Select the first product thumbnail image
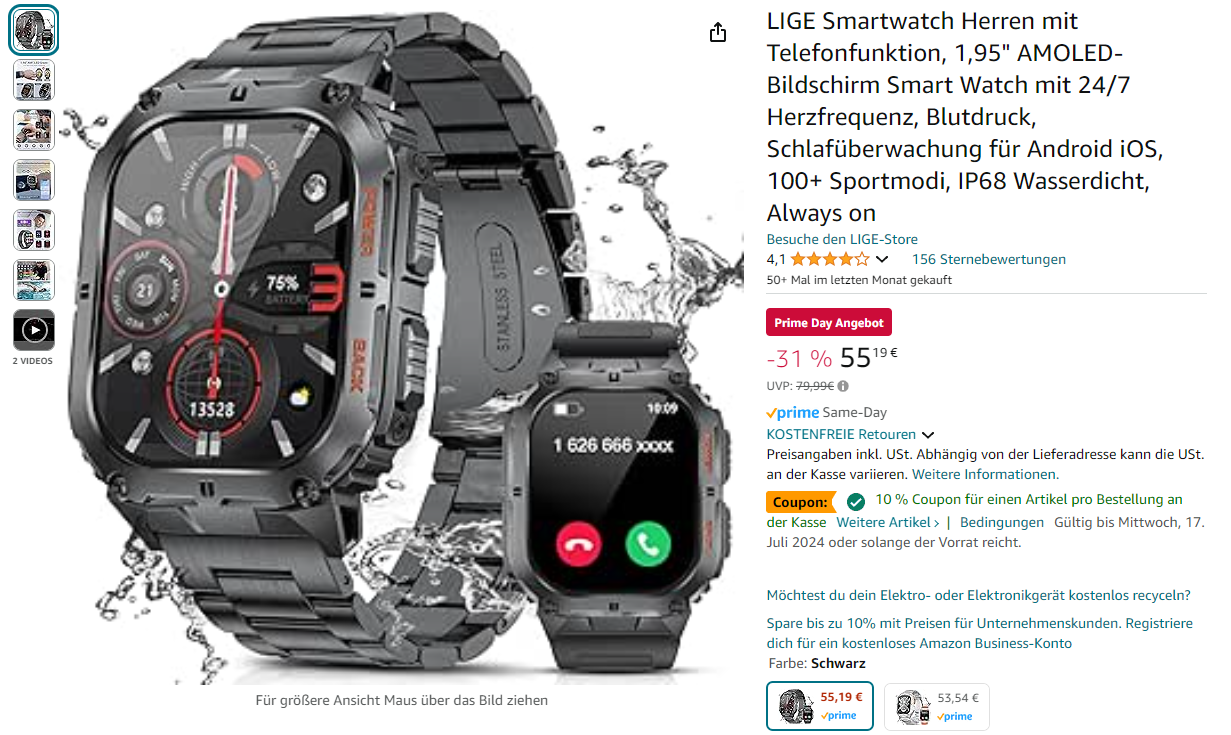Image resolution: width=1231 pixels, height=735 pixels. [34, 30]
